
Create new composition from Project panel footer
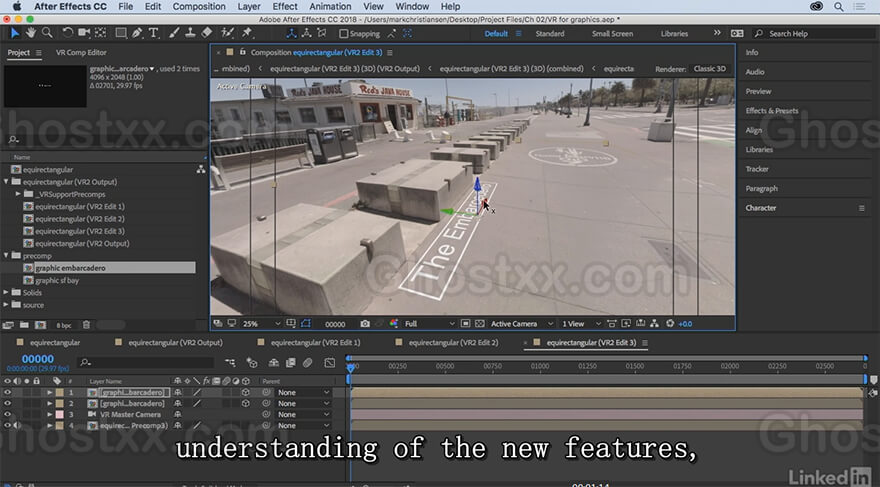(40, 325)
